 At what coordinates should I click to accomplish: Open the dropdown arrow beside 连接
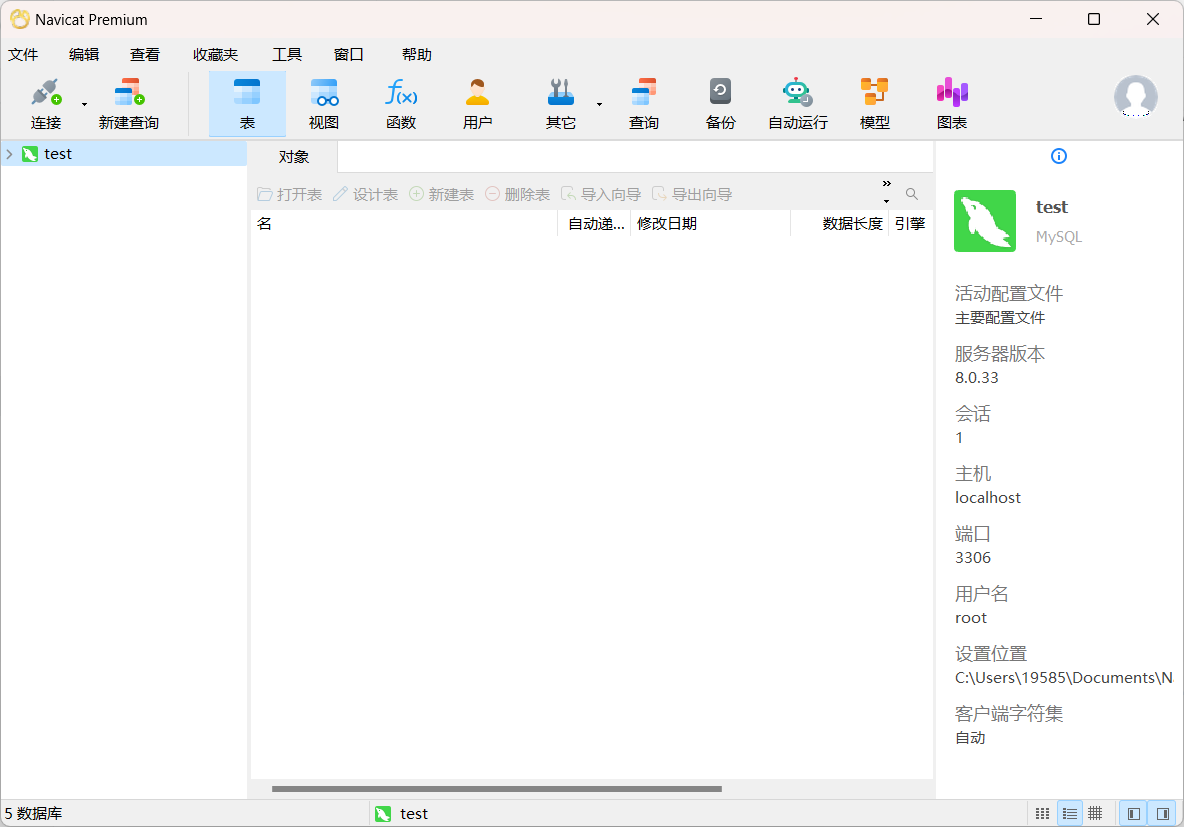click(x=84, y=104)
